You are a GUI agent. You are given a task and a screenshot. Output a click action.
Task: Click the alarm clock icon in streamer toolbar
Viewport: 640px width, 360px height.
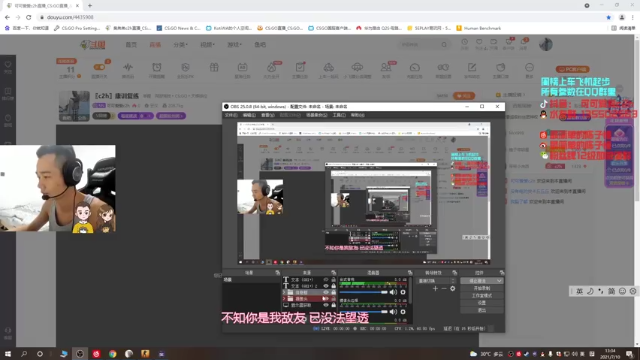(157, 67)
